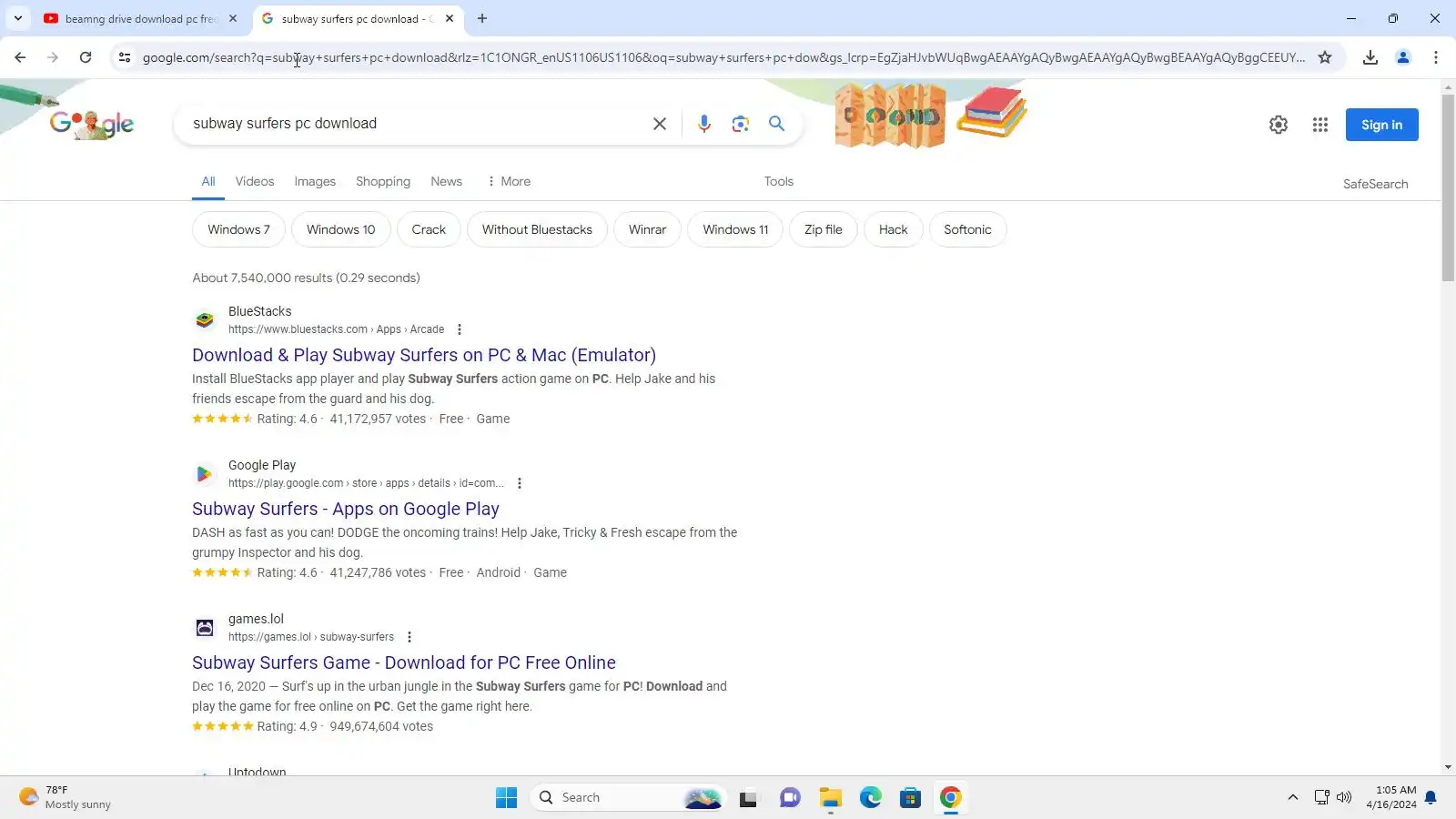Open site information icon in address bar
Viewport: 1456px width, 819px height.
tap(125, 57)
